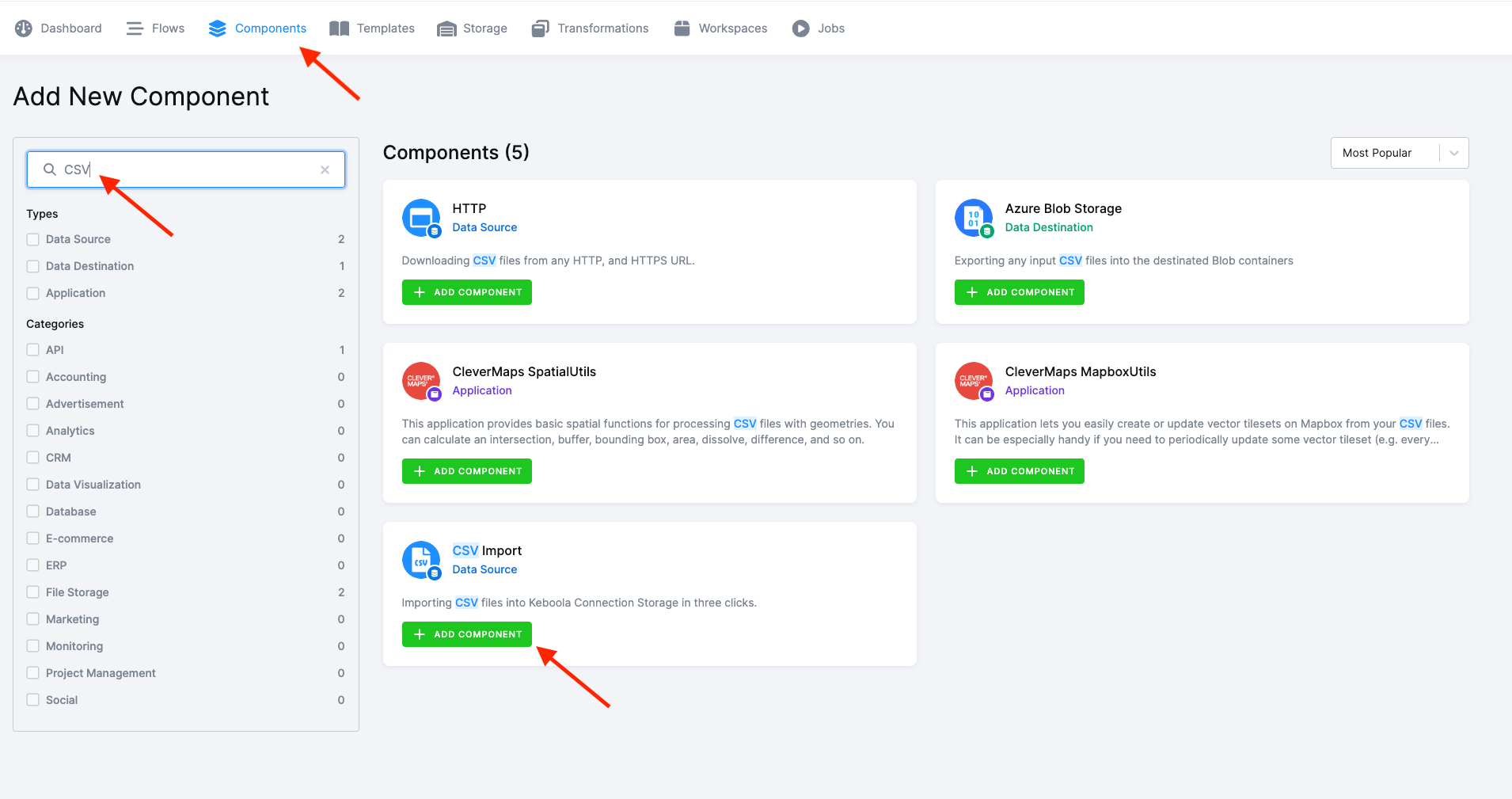Select the File Storage category checkbox
1512x799 pixels.
[x=33, y=592]
